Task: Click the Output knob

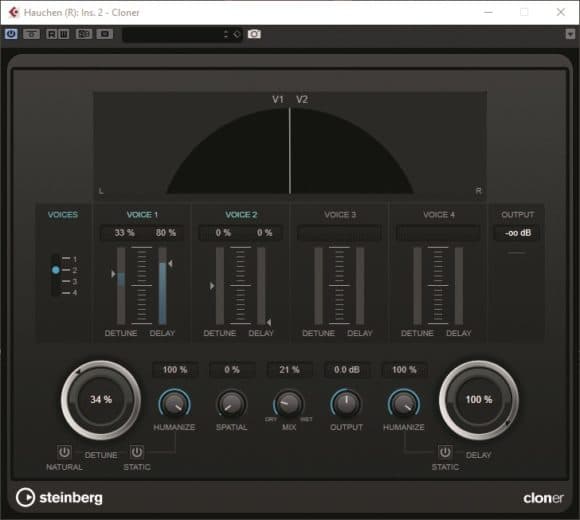Action: pos(346,403)
